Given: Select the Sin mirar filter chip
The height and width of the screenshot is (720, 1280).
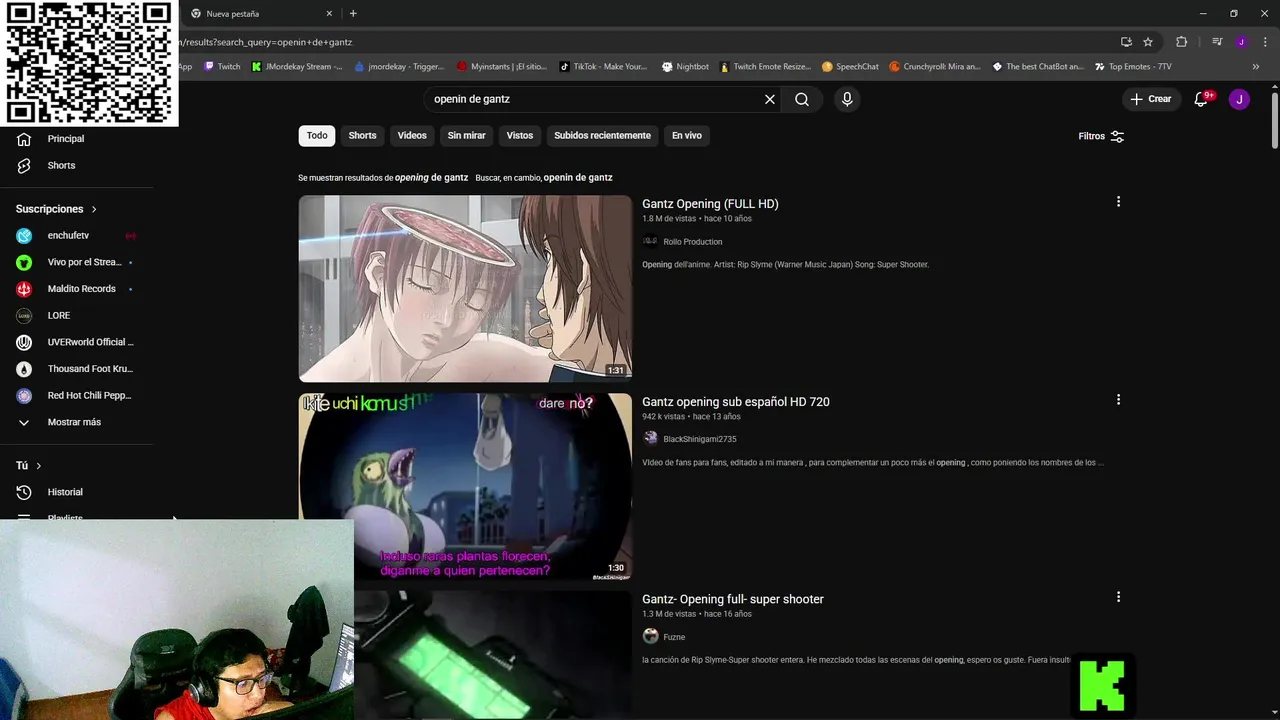Looking at the screenshot, I should tap(466, 136).
